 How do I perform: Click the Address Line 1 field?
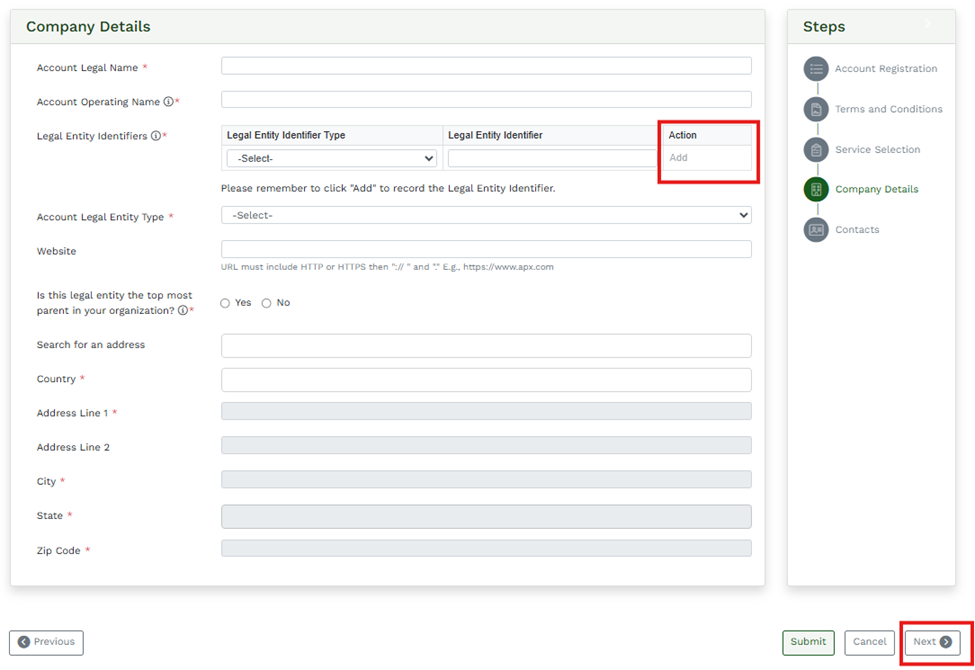click(486, 411)
